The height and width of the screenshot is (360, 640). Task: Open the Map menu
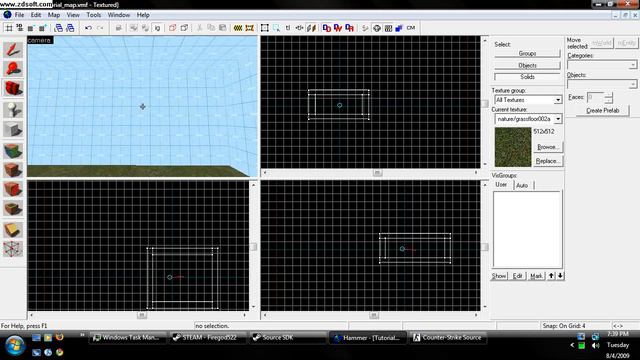point(54,15)
